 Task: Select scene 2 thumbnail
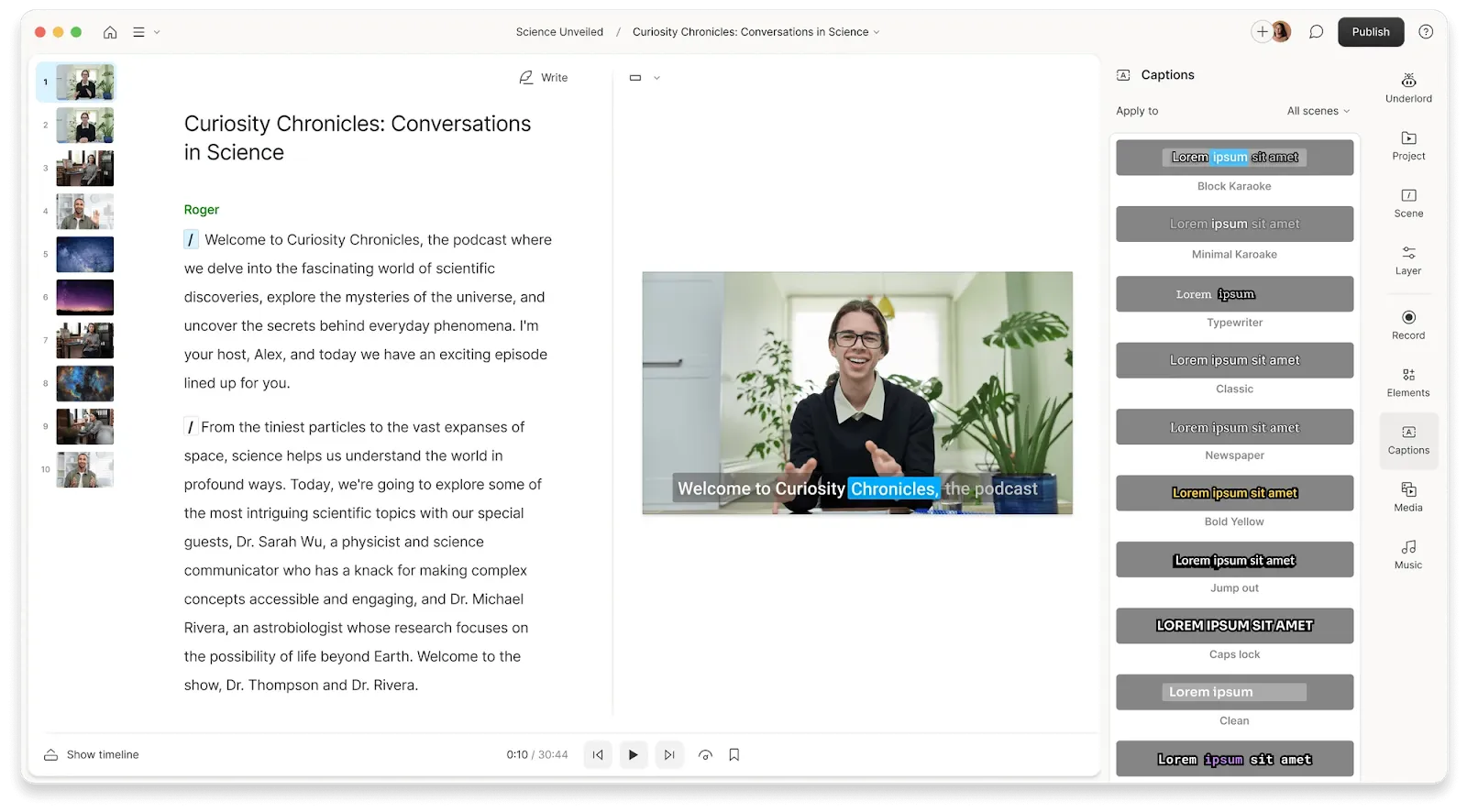click(x=85, y=126)
